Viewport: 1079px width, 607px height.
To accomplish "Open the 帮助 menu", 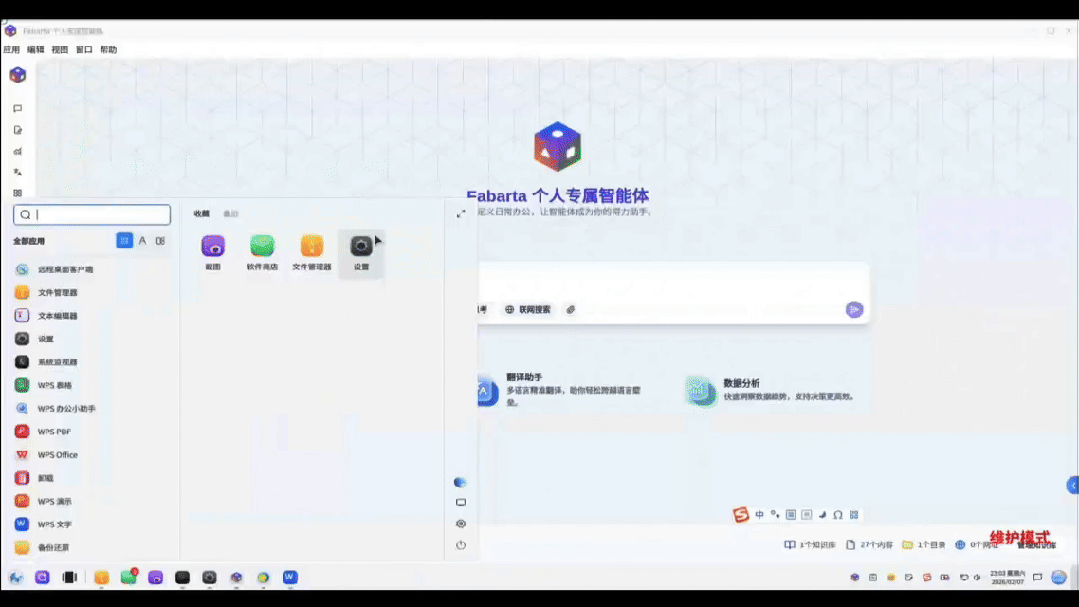I will (x=109, y=50).
